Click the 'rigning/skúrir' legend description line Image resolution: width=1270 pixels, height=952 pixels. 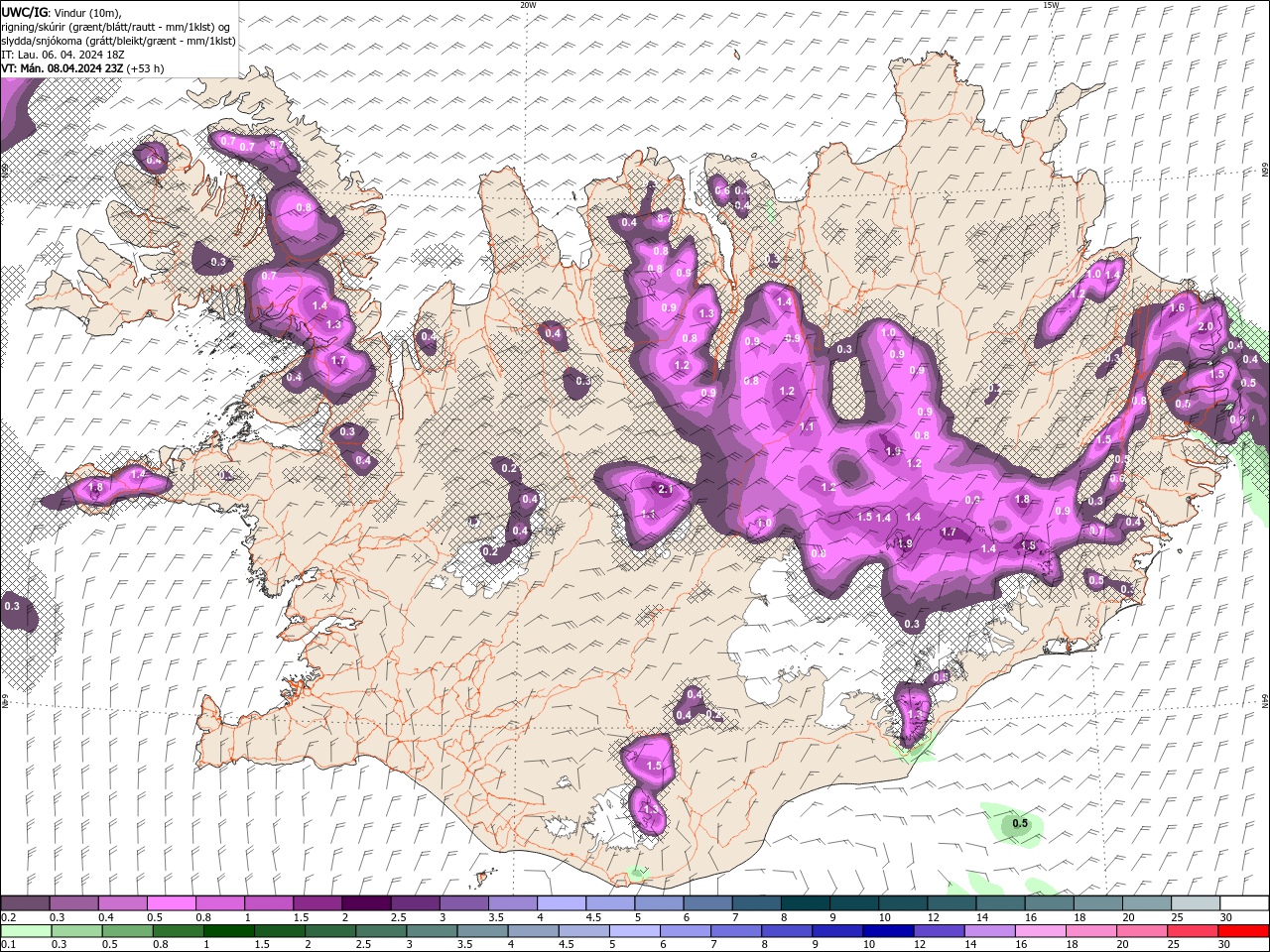[116, 26]
